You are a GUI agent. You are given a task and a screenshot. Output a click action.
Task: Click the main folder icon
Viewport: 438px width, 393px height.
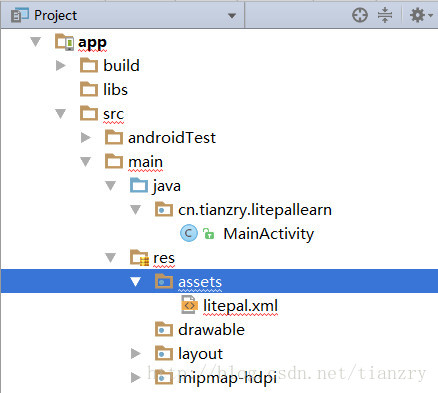point(114,161)
